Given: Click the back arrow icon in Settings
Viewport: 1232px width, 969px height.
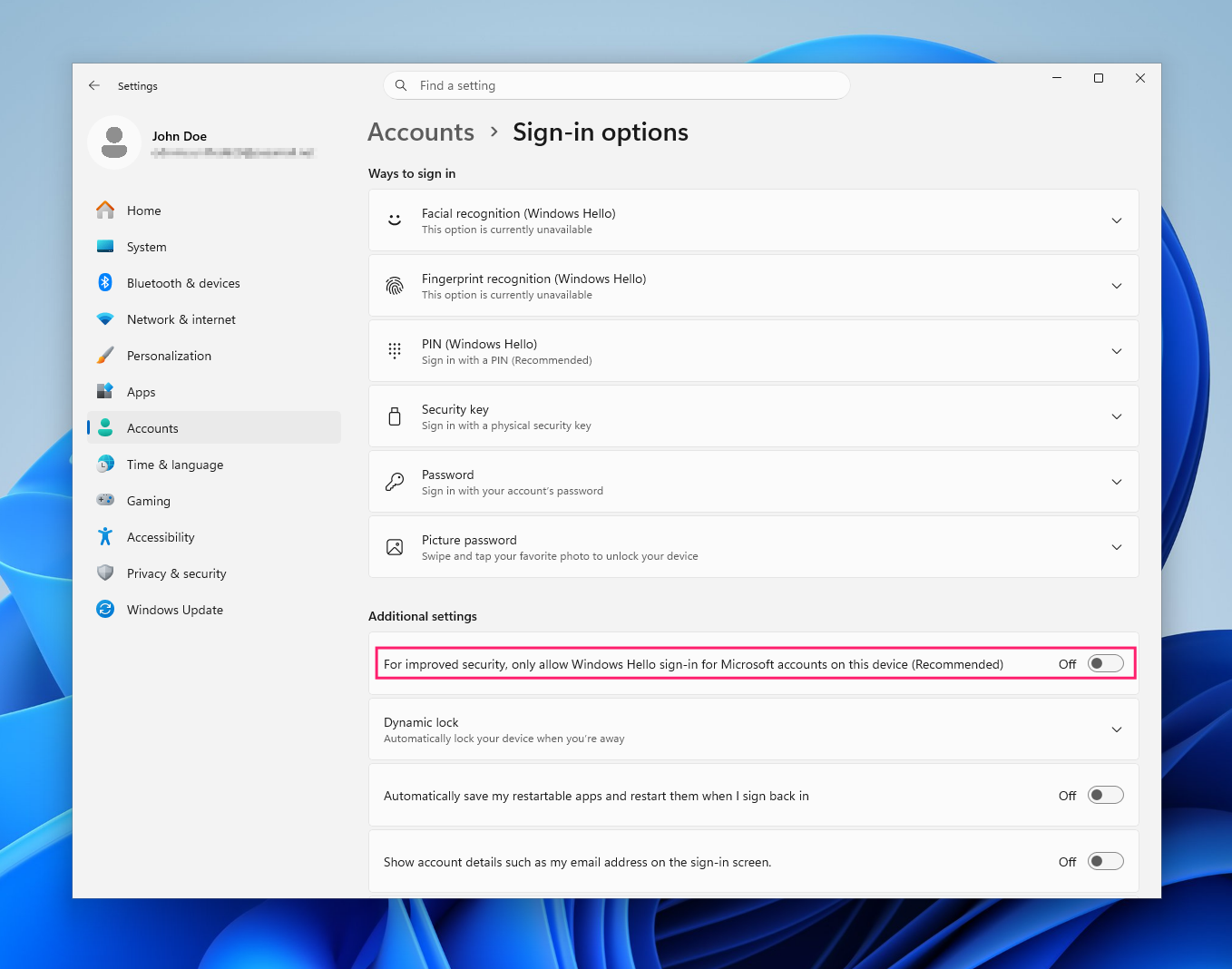Looking at the screenshot, I should click(x=94, y=85).
